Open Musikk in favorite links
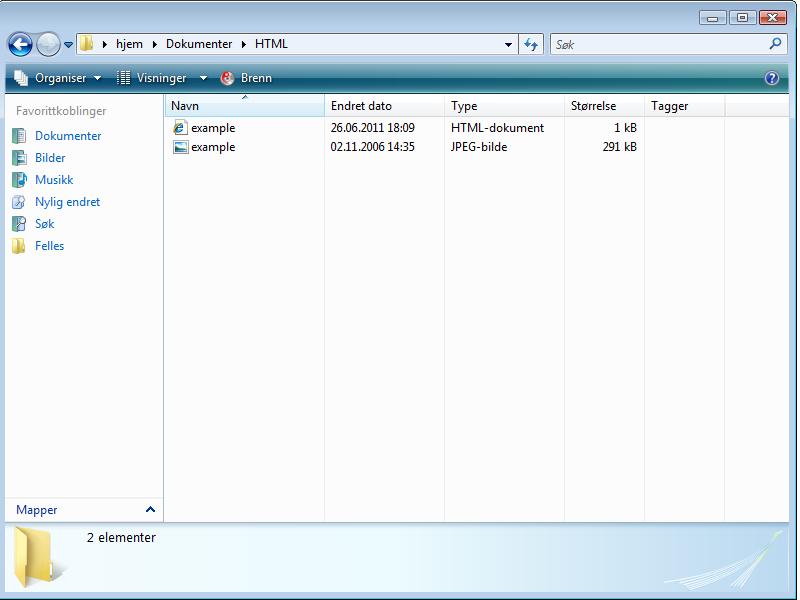This screenshot has width=800, height=600. [54, 180]
